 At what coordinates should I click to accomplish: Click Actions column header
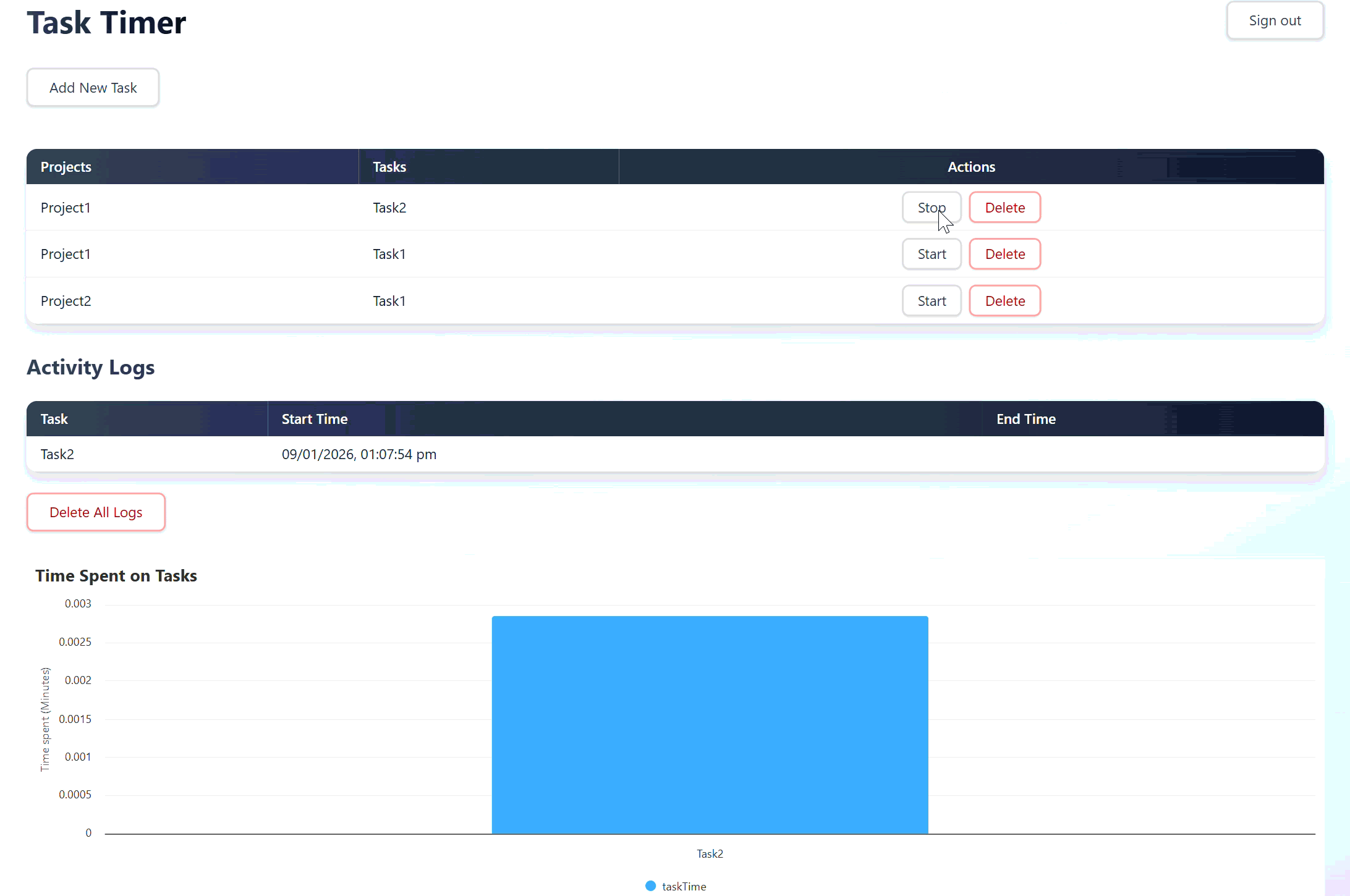[x=970, y=167]
